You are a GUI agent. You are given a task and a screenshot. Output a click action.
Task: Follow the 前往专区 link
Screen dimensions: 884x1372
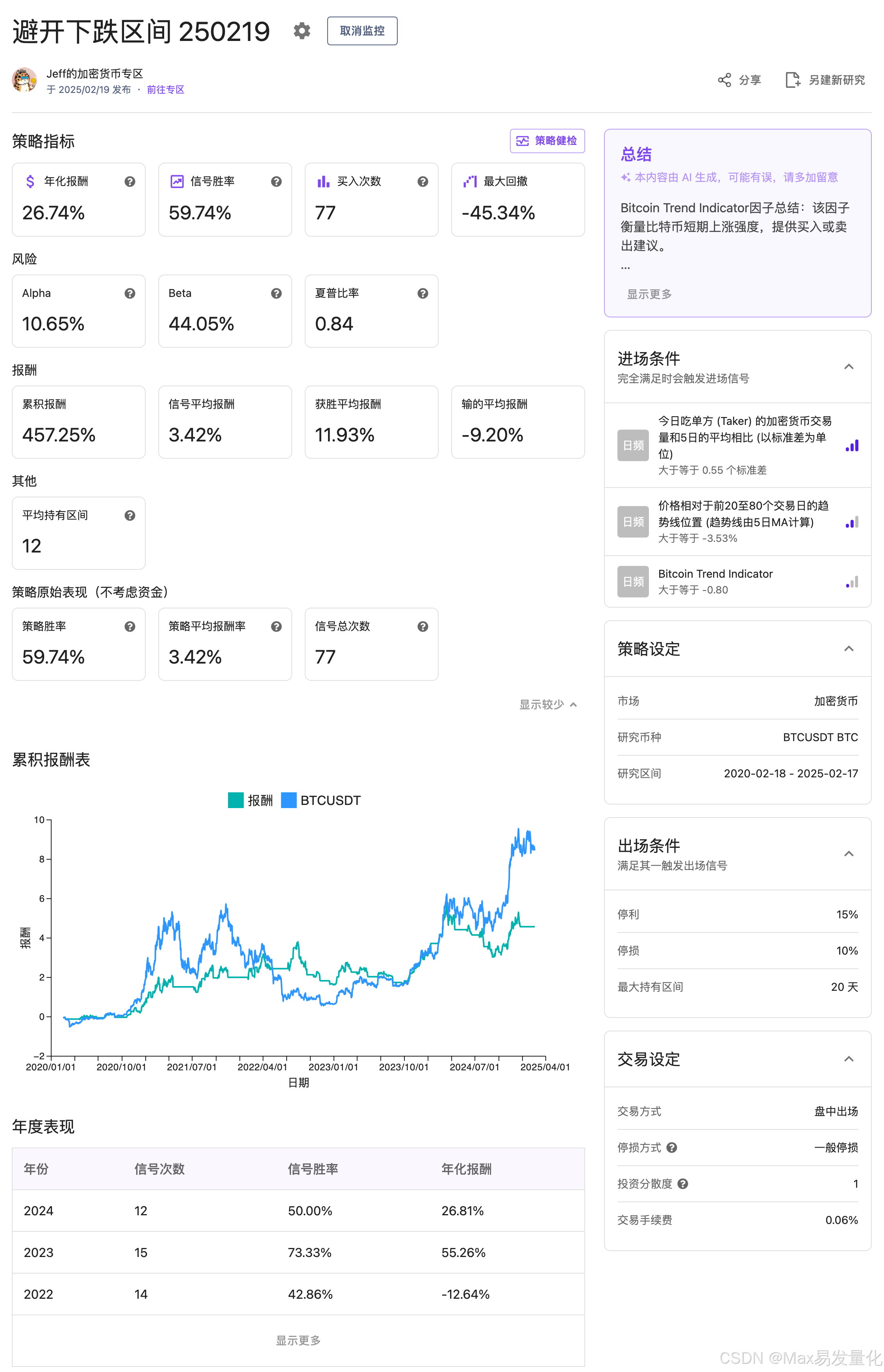[165, 89]
